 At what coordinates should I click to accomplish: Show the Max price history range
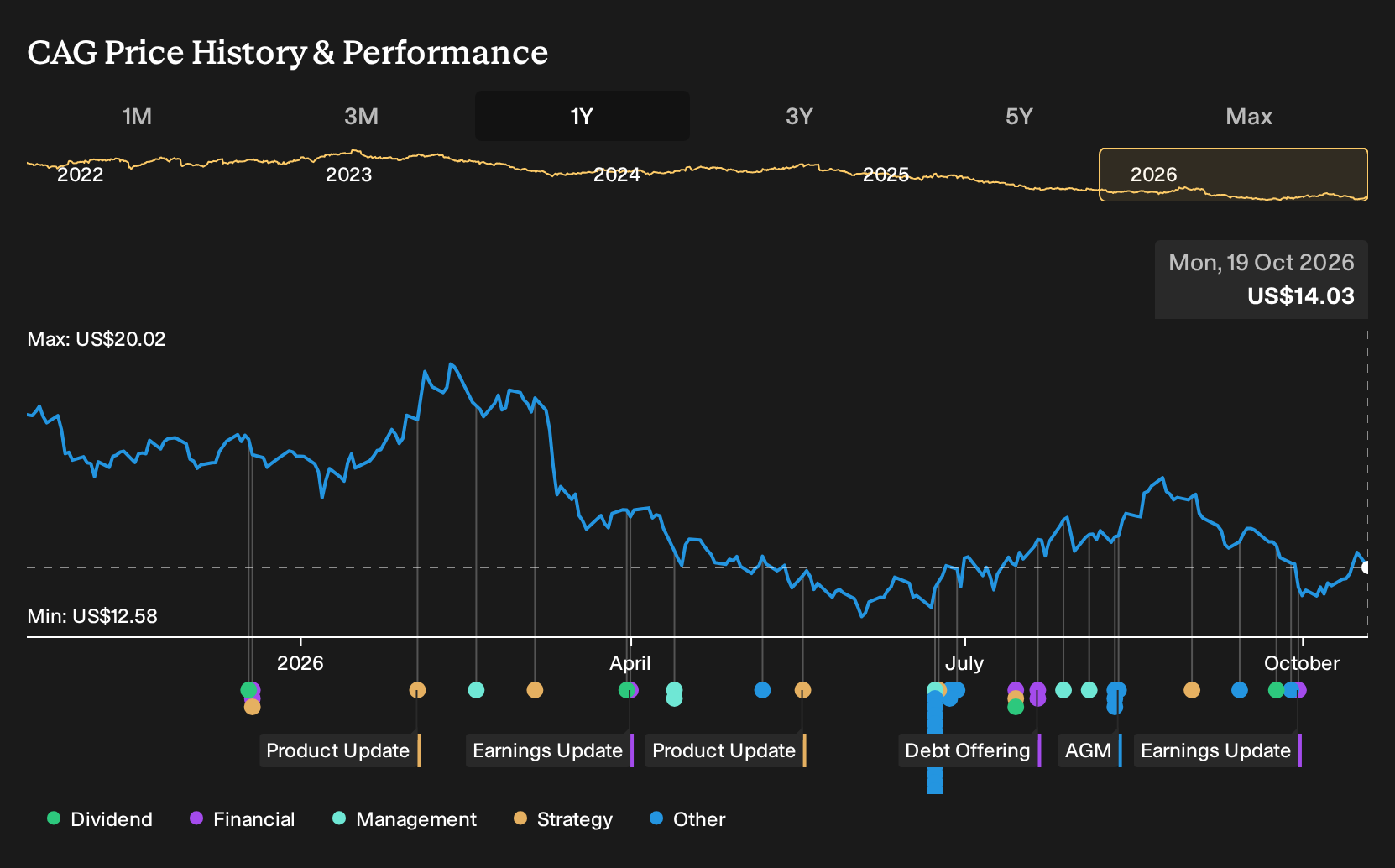click(1249, 116)
